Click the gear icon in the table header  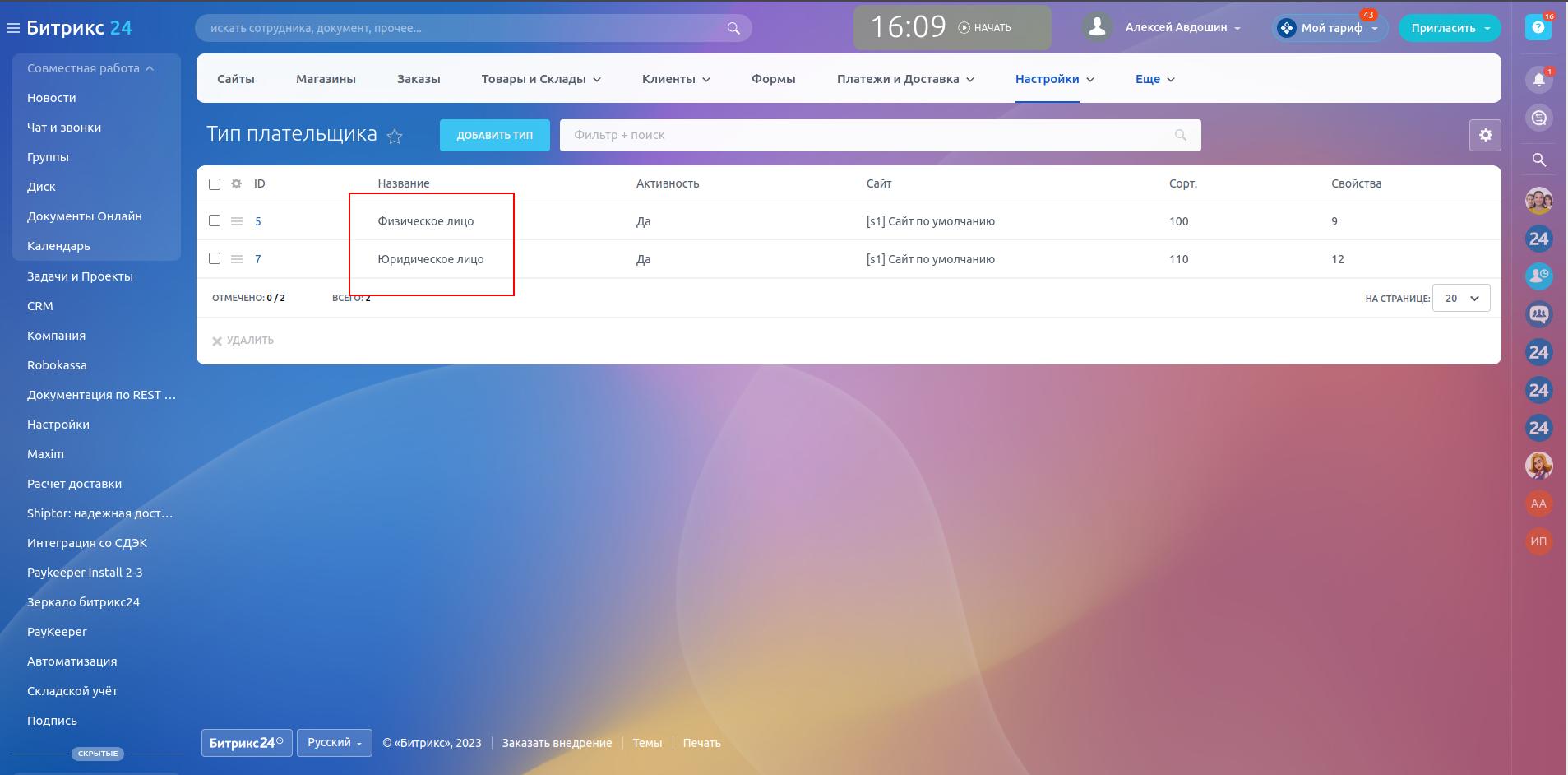click(236, 183)
